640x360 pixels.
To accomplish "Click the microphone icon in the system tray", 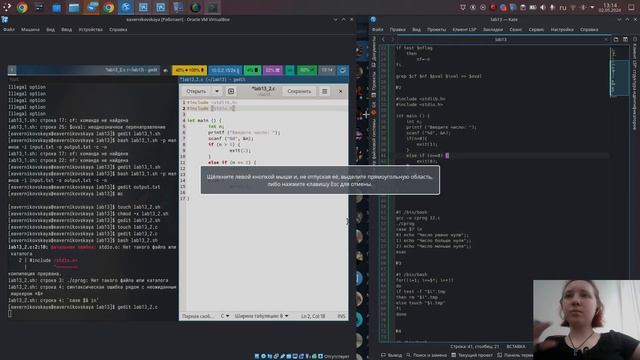I will [553, 7].
